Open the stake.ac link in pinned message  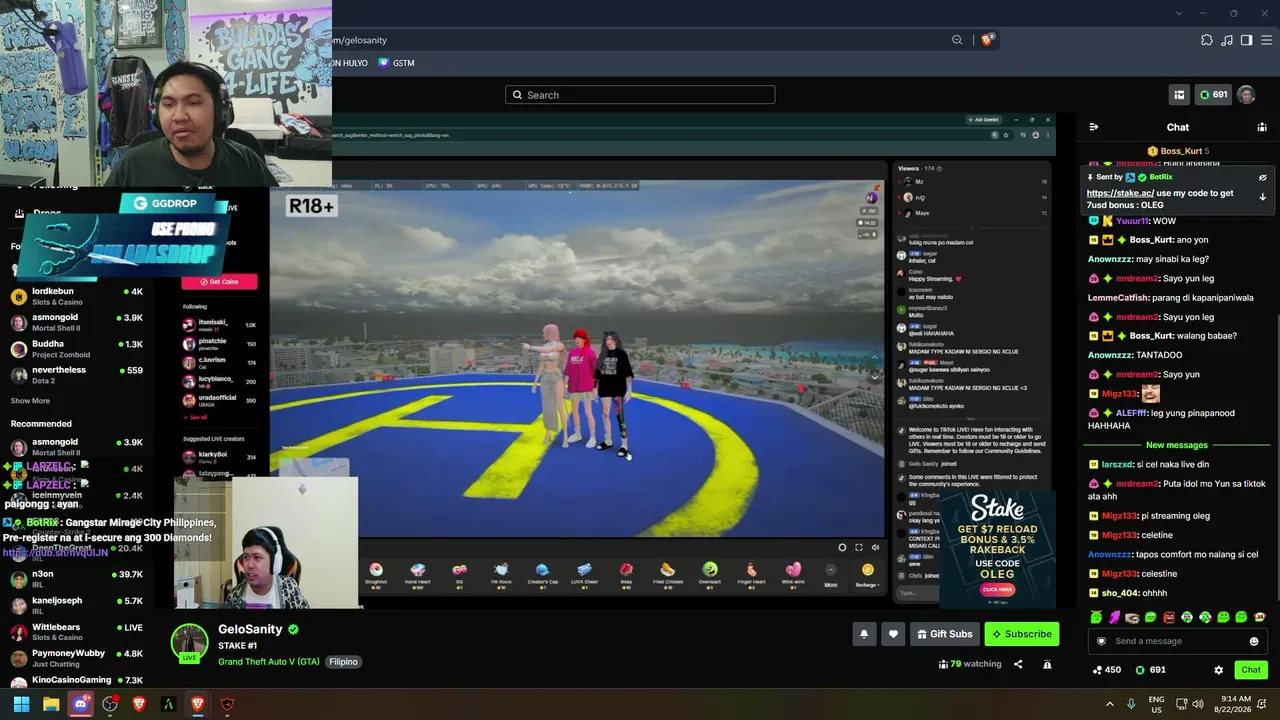1120,193
